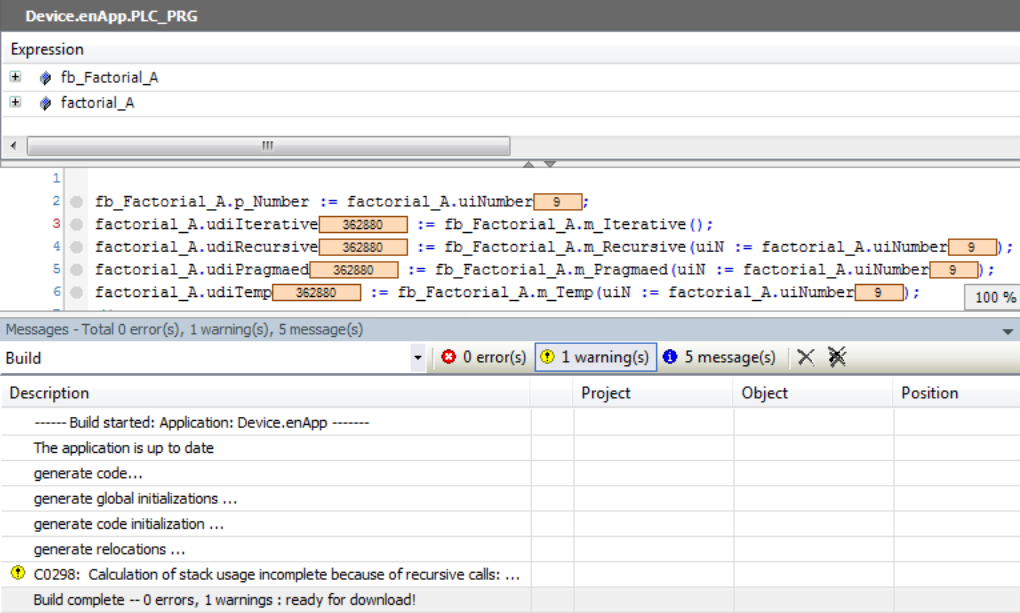This screenshot has height=613, width=1020.
Task: Expand the fb_Factorial_A watch node
Action: 14,77
